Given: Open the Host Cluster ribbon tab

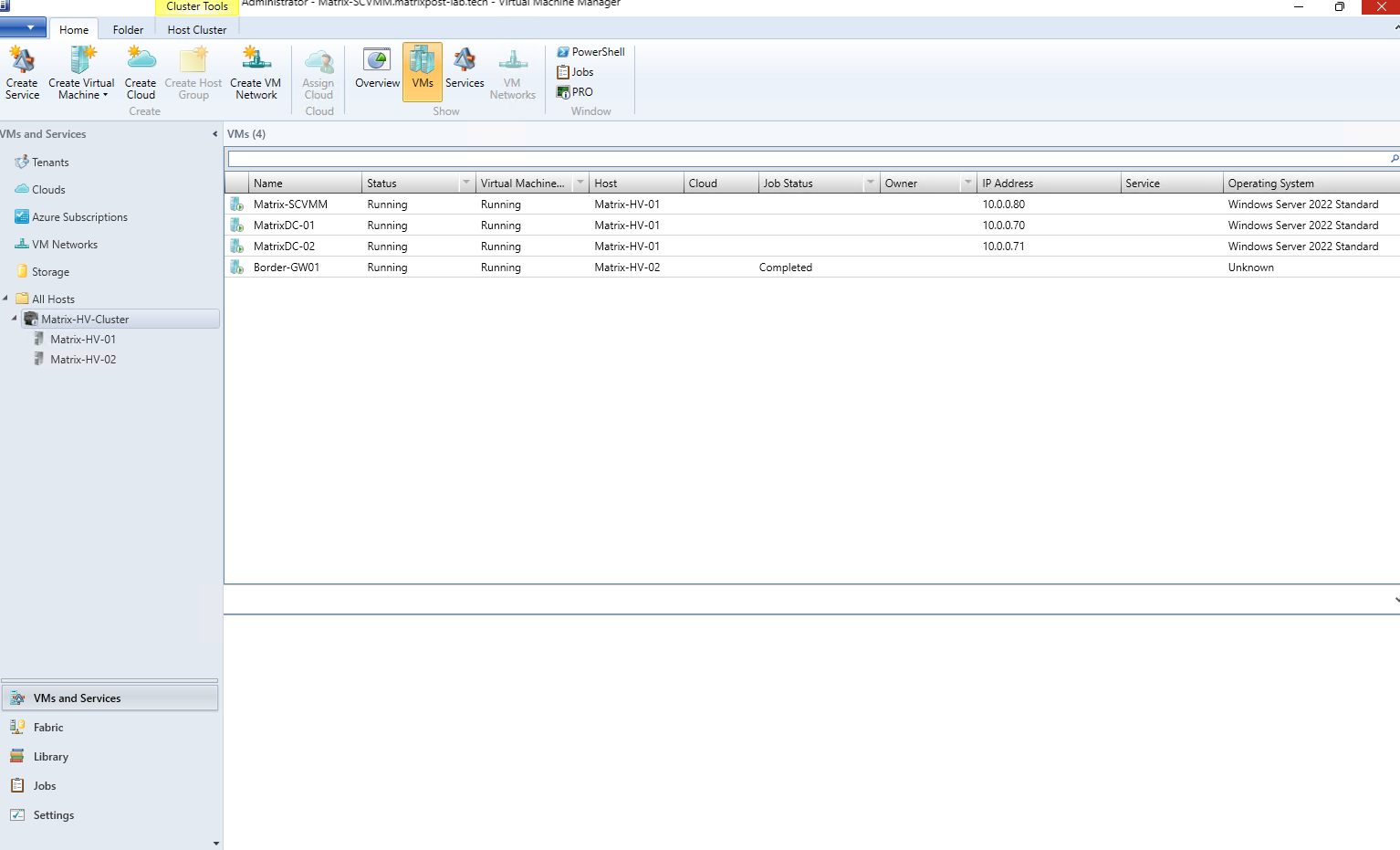Looking at the screenshot, I should click(197, 29).
